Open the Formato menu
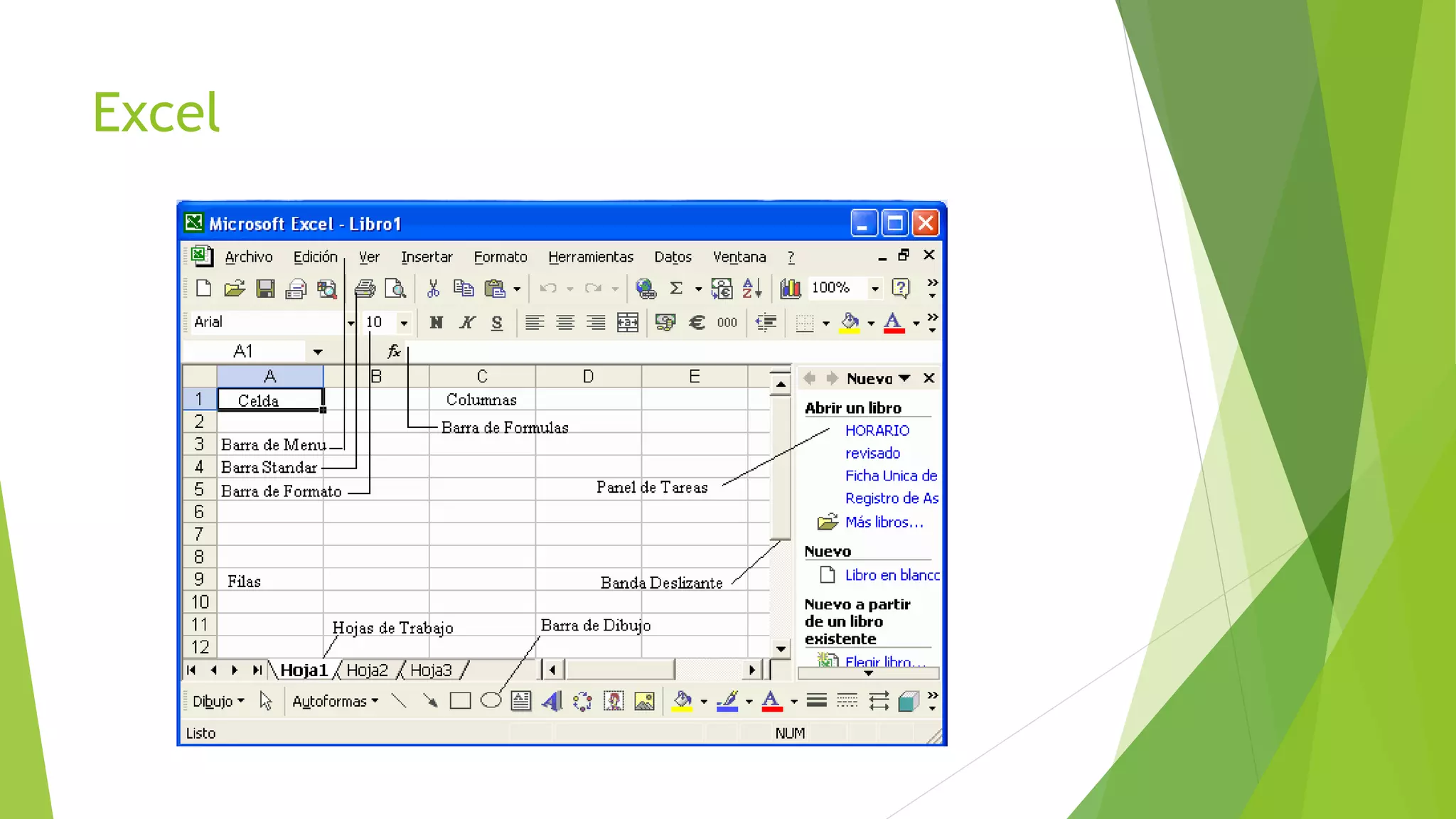Image resolution: width=1456 pixels, height=819 pixels. click(x=500, y=257)
